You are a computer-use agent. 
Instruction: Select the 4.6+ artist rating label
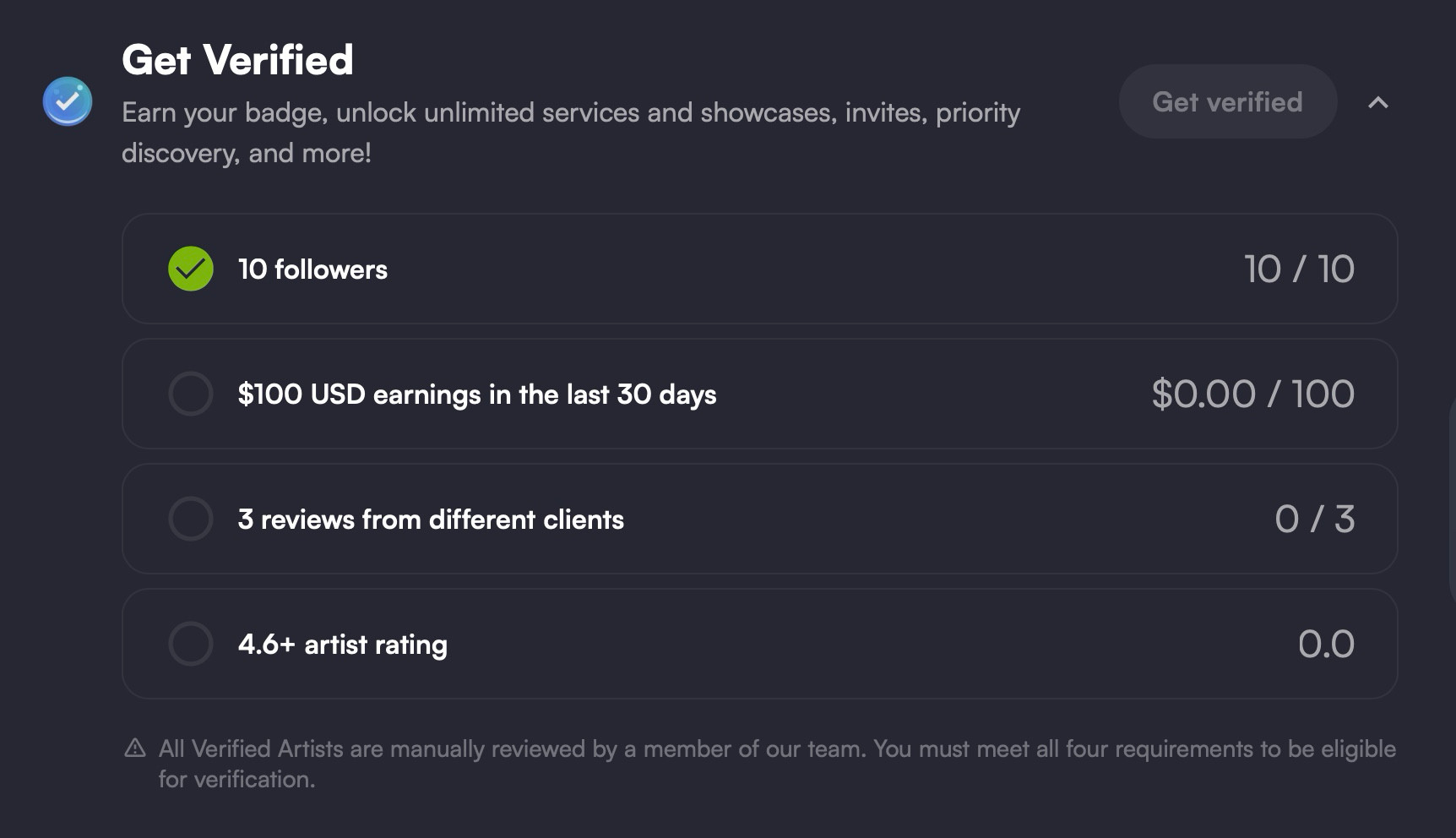pyautogui.click(x=342, y=645)
